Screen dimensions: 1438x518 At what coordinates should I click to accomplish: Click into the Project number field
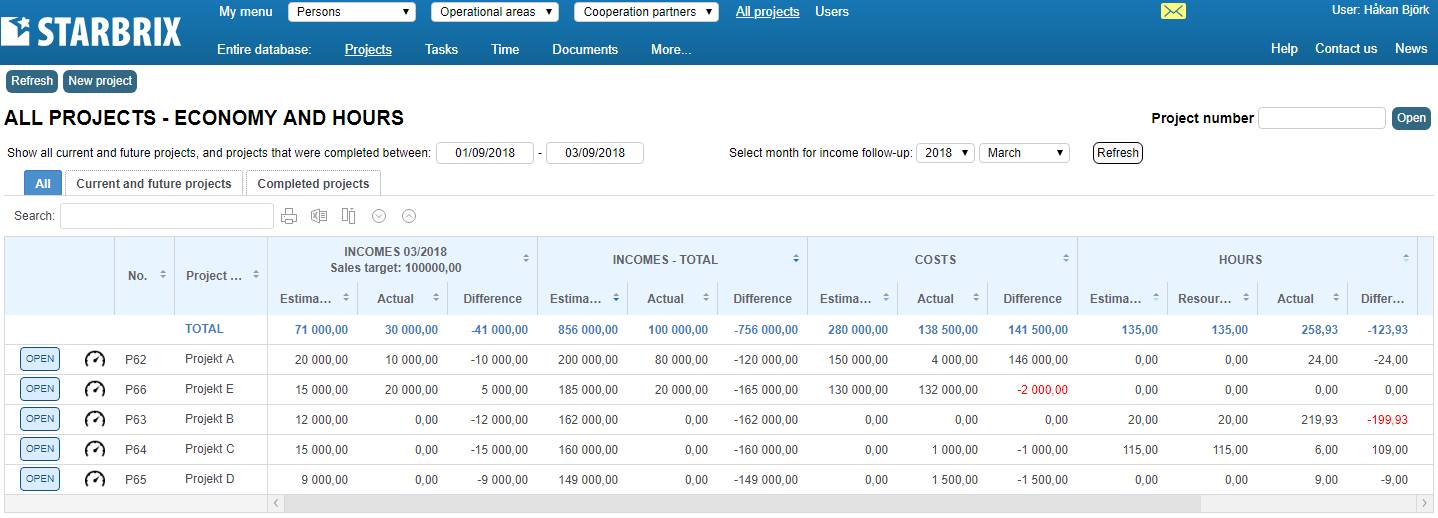coord(1321,118)
